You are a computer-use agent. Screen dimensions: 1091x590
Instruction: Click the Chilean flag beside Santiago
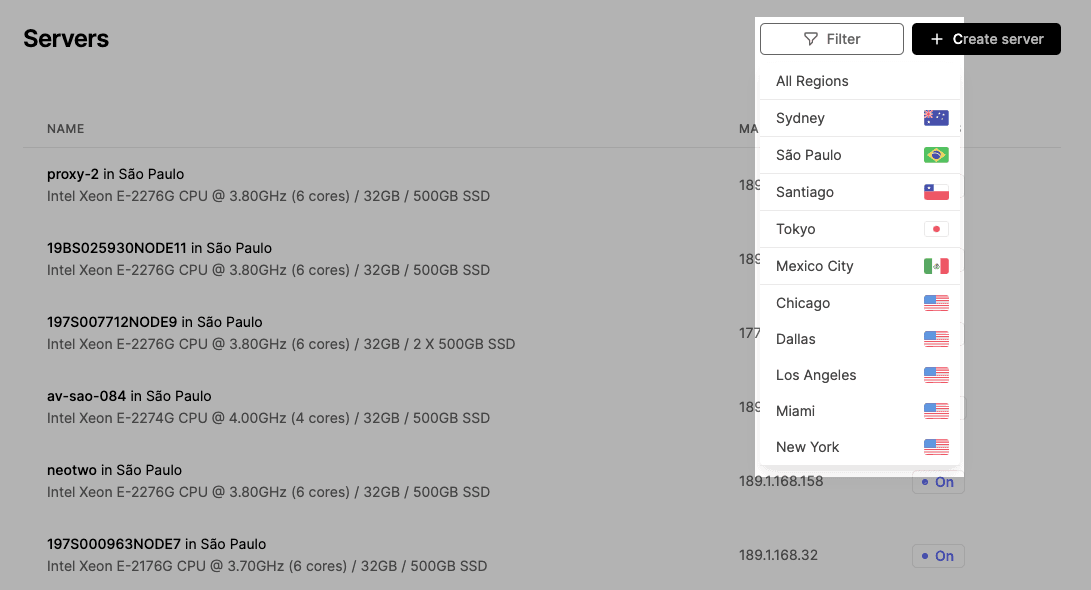click(x=936, y=191)
